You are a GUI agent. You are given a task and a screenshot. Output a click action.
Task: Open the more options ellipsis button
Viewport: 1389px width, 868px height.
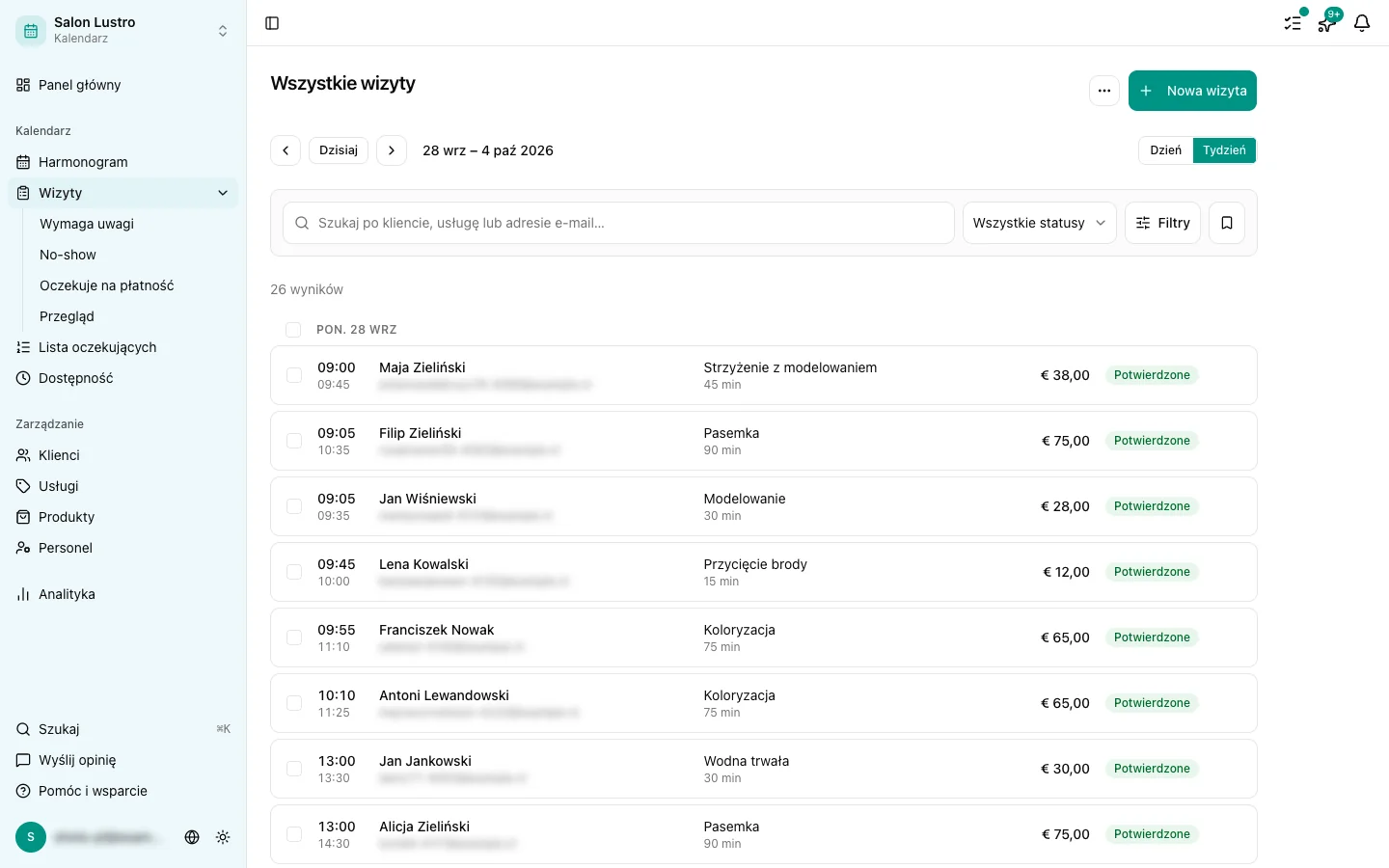(1104, 91)
